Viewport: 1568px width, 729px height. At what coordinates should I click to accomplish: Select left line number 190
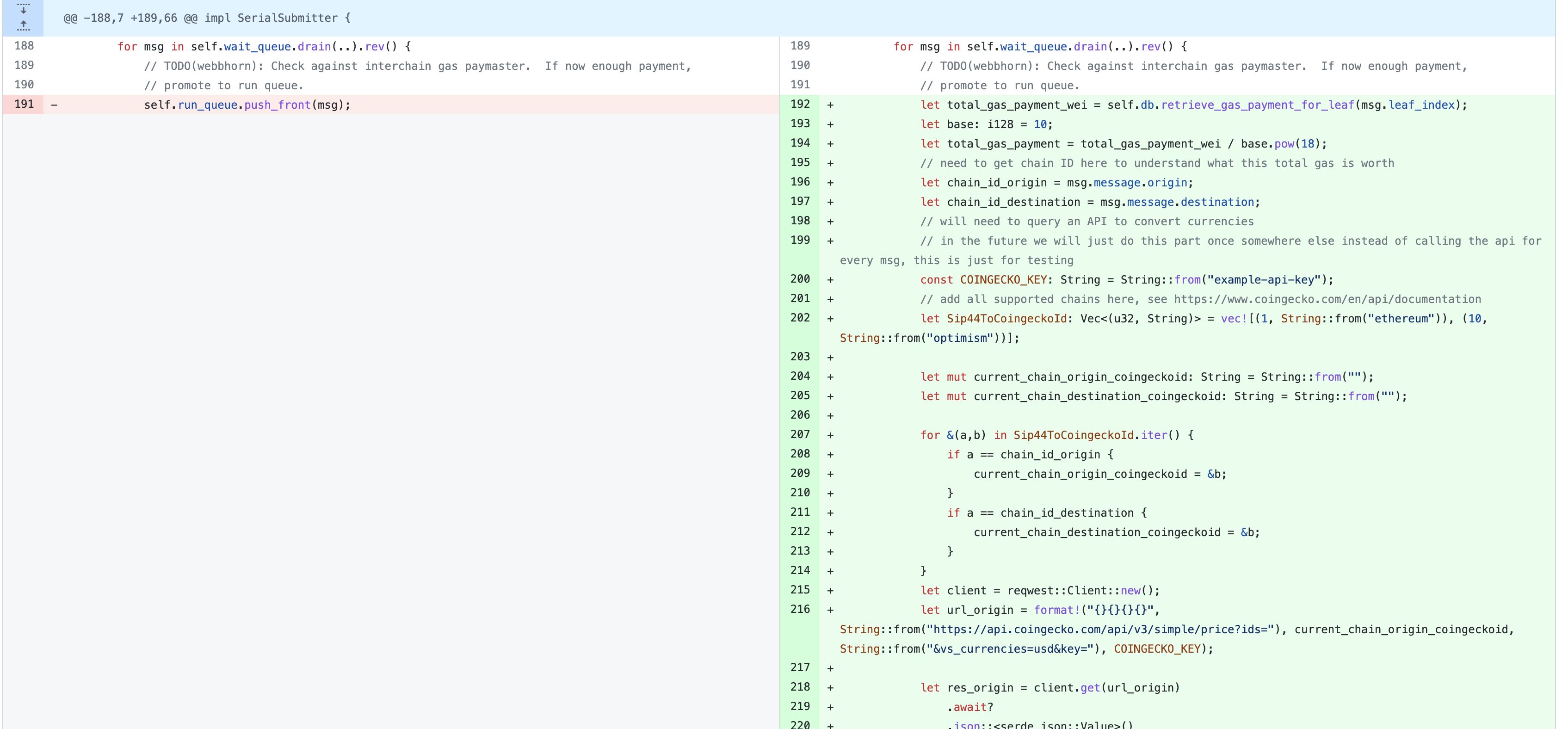pyautogui.click(x=24, y=85)
